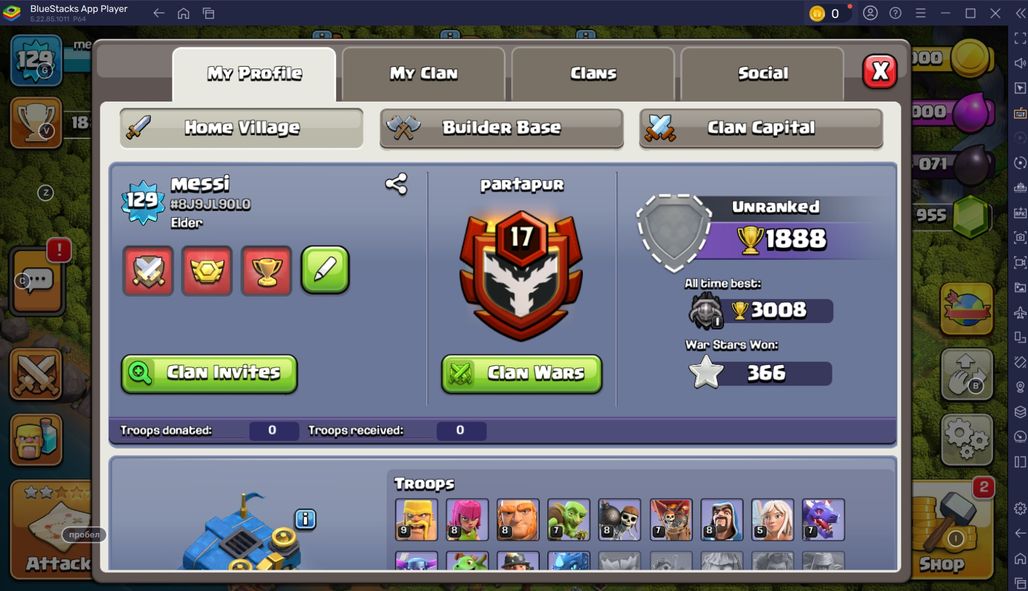Click the green Clan Invites button
Viewport: 1028px width, 591px height.
coord(209,374)
